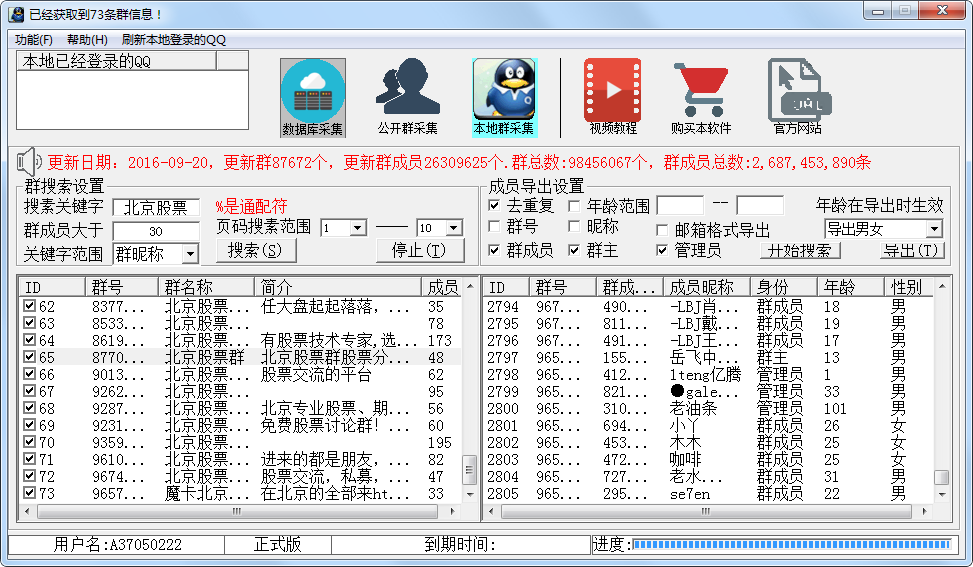
Task: Click the 搜索关键字 input field
Action: 155,208
